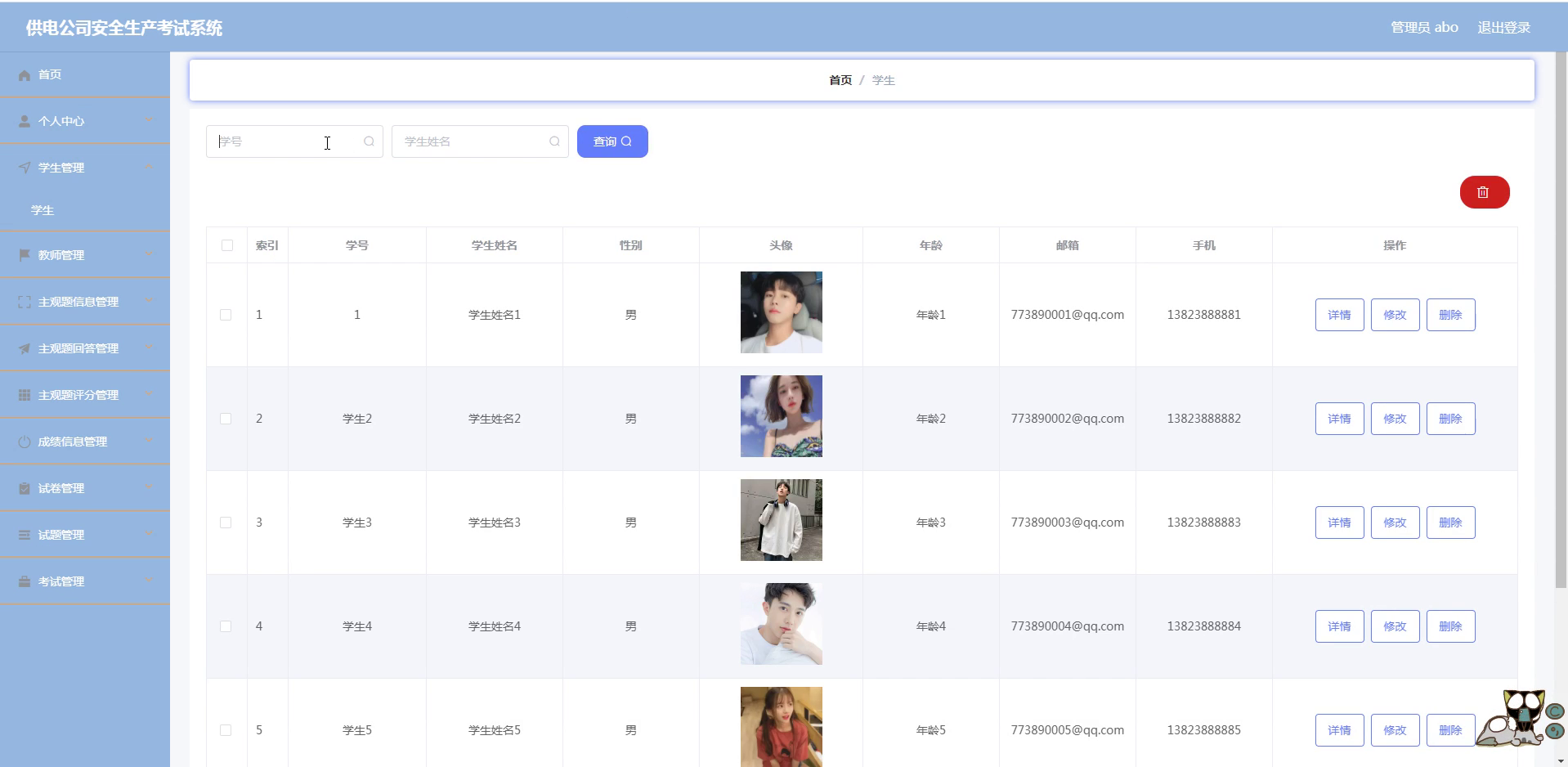Click the send icon beside 主观题回答管理
The height and width of the screenshot is (767, 1568).
coord(25,348)
